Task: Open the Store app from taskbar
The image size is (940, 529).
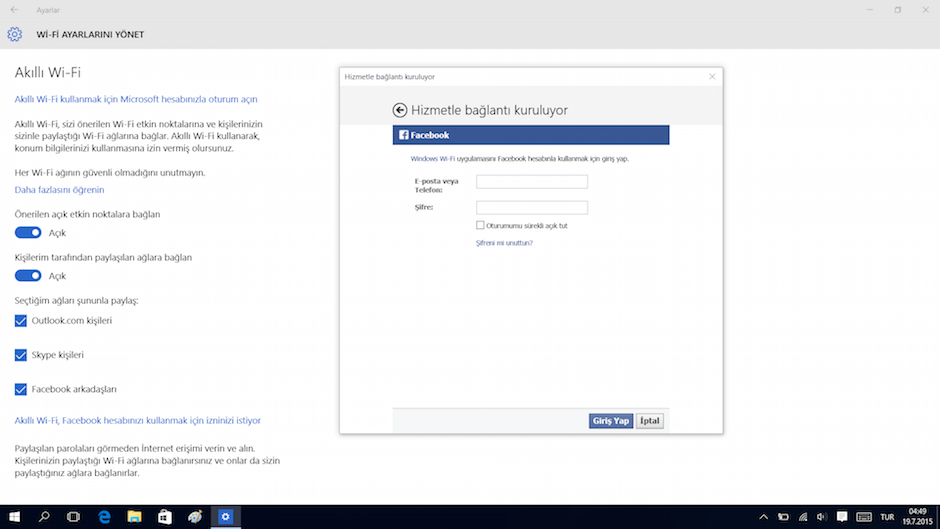Action: pos(165,516)
